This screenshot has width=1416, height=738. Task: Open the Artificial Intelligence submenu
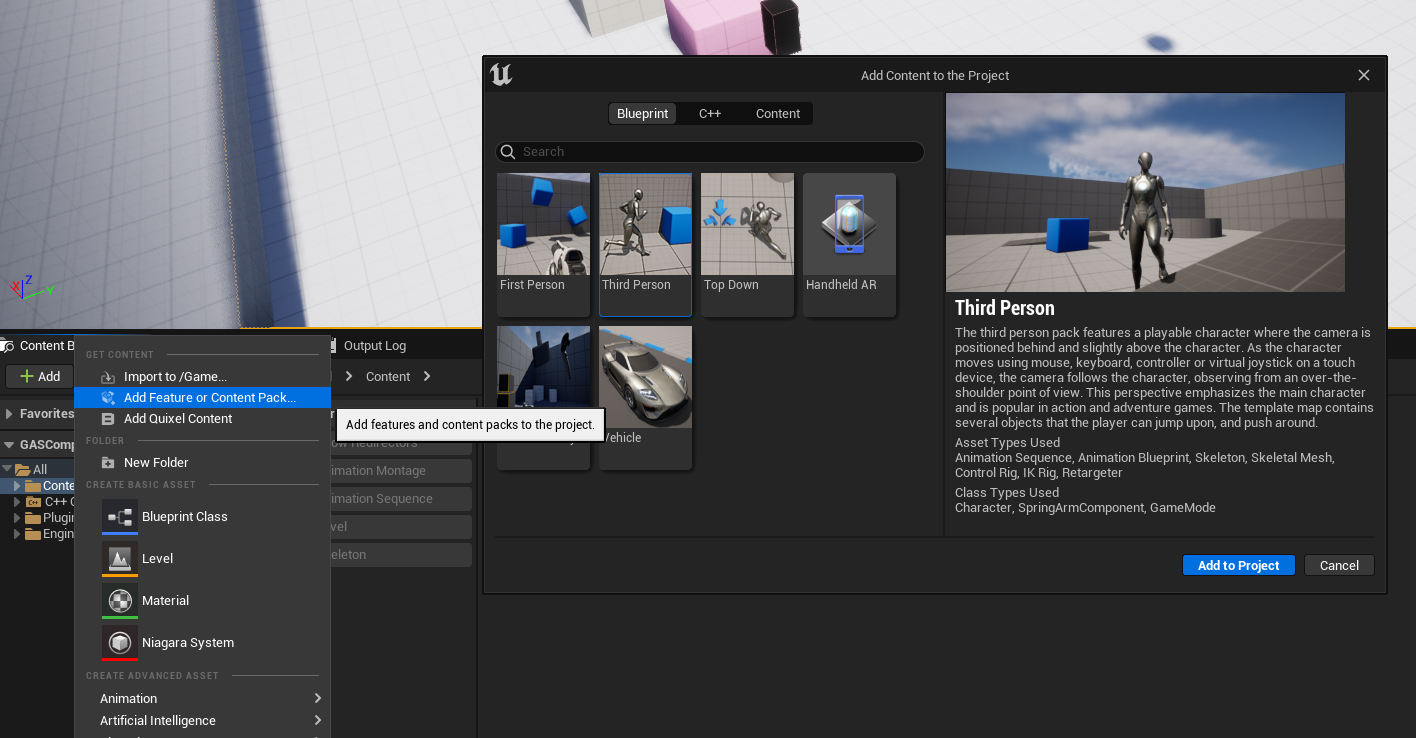pyautogui.click(x=202, y=720)
